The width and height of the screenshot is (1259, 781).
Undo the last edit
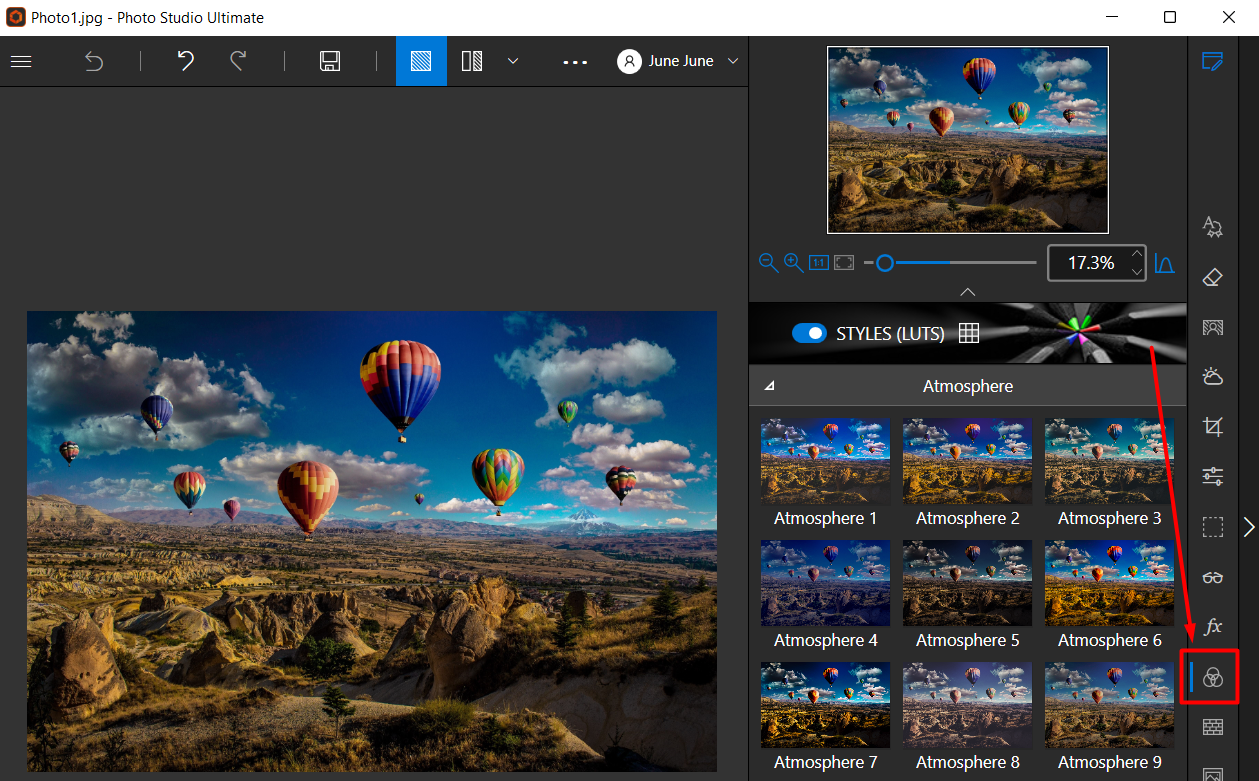(185, 61)
